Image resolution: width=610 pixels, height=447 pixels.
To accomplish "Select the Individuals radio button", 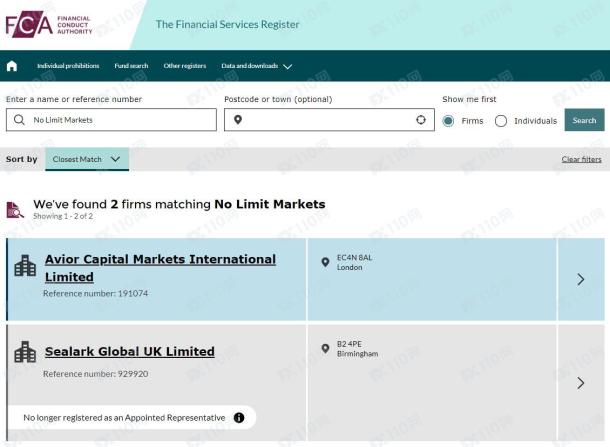I will (501, 121).
